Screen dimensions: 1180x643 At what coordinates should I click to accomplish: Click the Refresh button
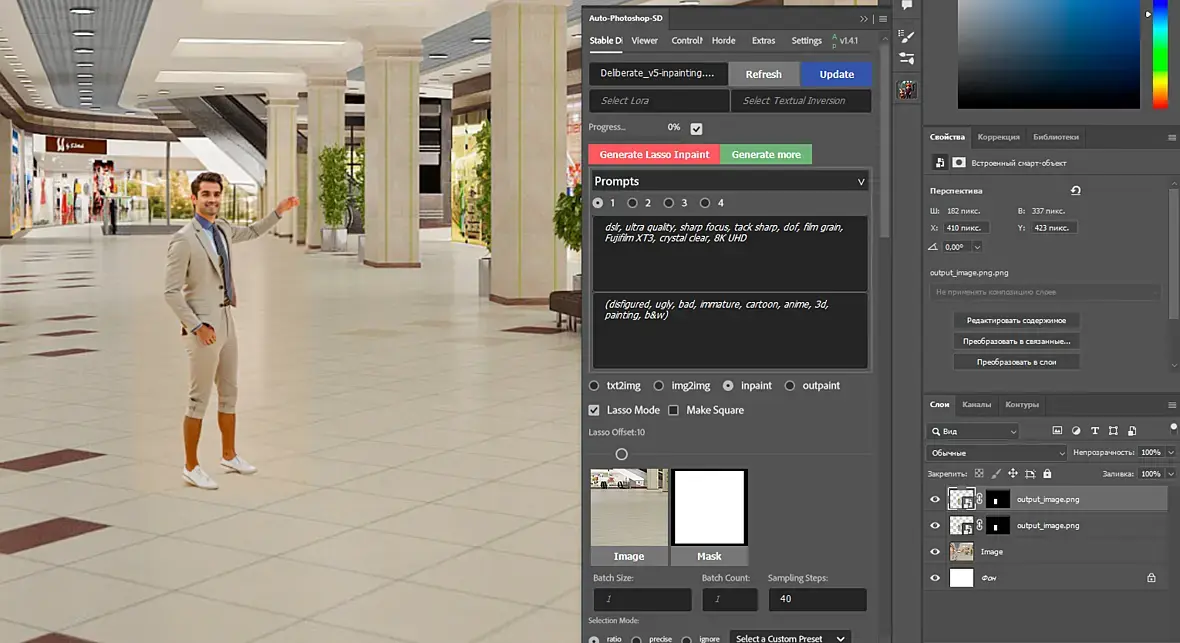pos(763,74)
